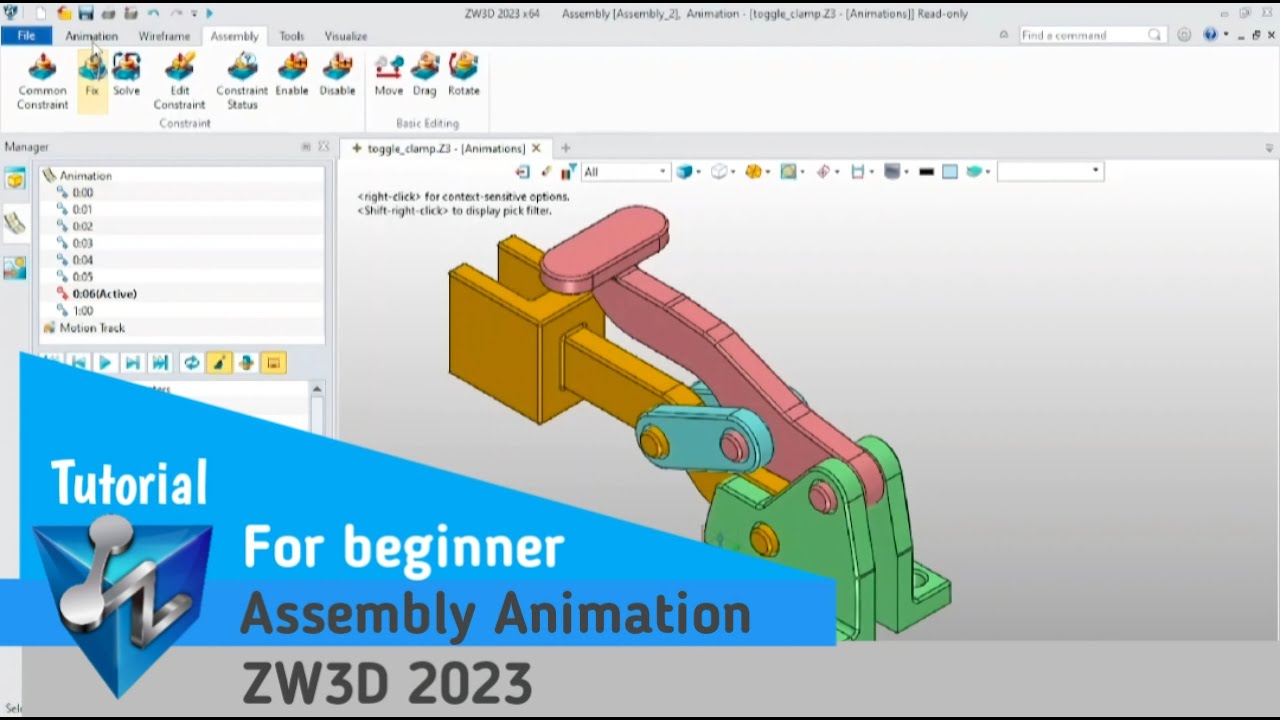This screenshot has height=720, width=1280.
Task: Click the black line style icon
Action: [x=926, y=172]
